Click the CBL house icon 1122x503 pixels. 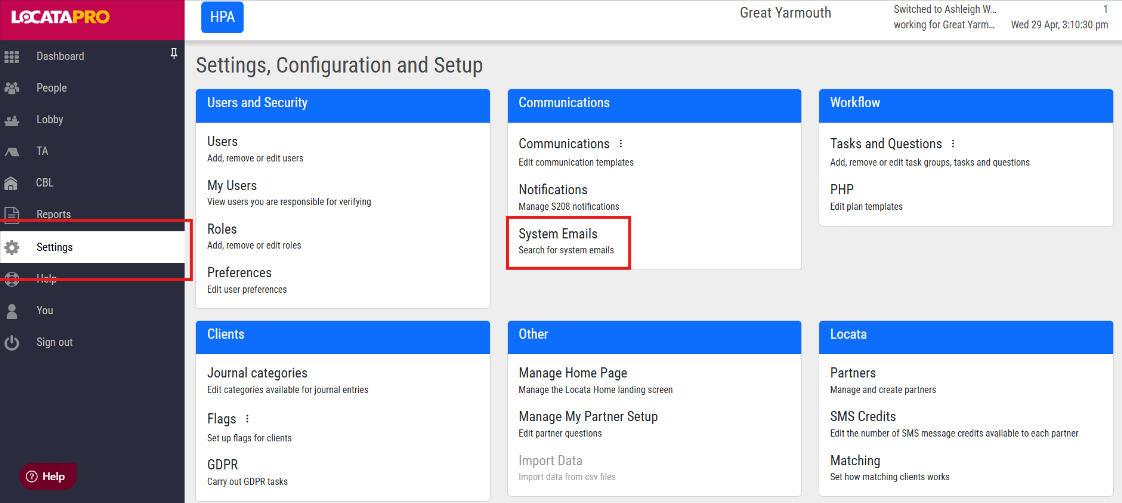coord(11,183)
